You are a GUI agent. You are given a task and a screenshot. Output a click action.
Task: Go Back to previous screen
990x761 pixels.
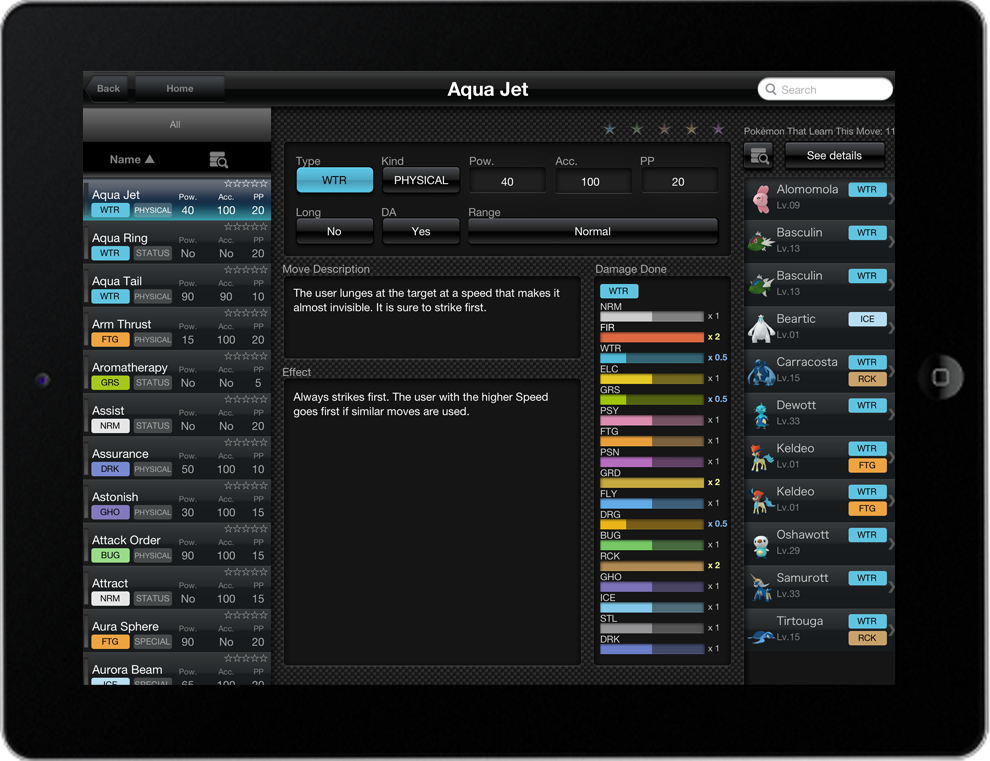108,88
